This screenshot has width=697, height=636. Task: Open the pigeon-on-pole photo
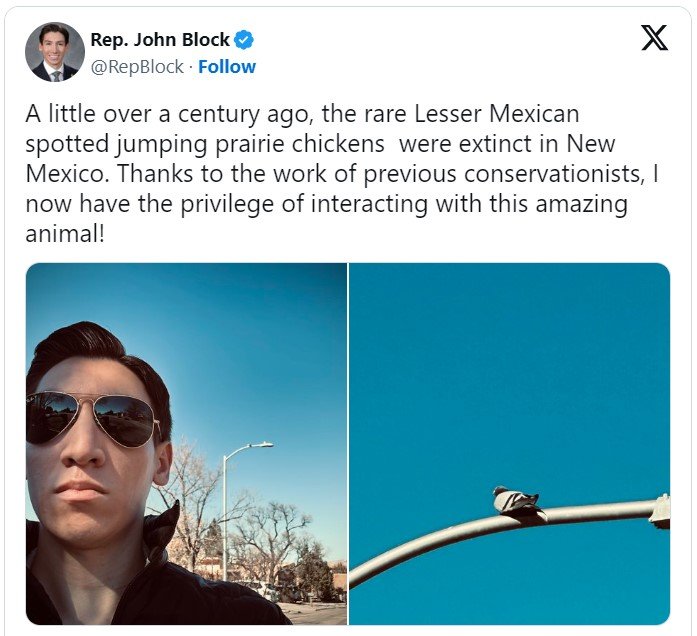(509, 444)
